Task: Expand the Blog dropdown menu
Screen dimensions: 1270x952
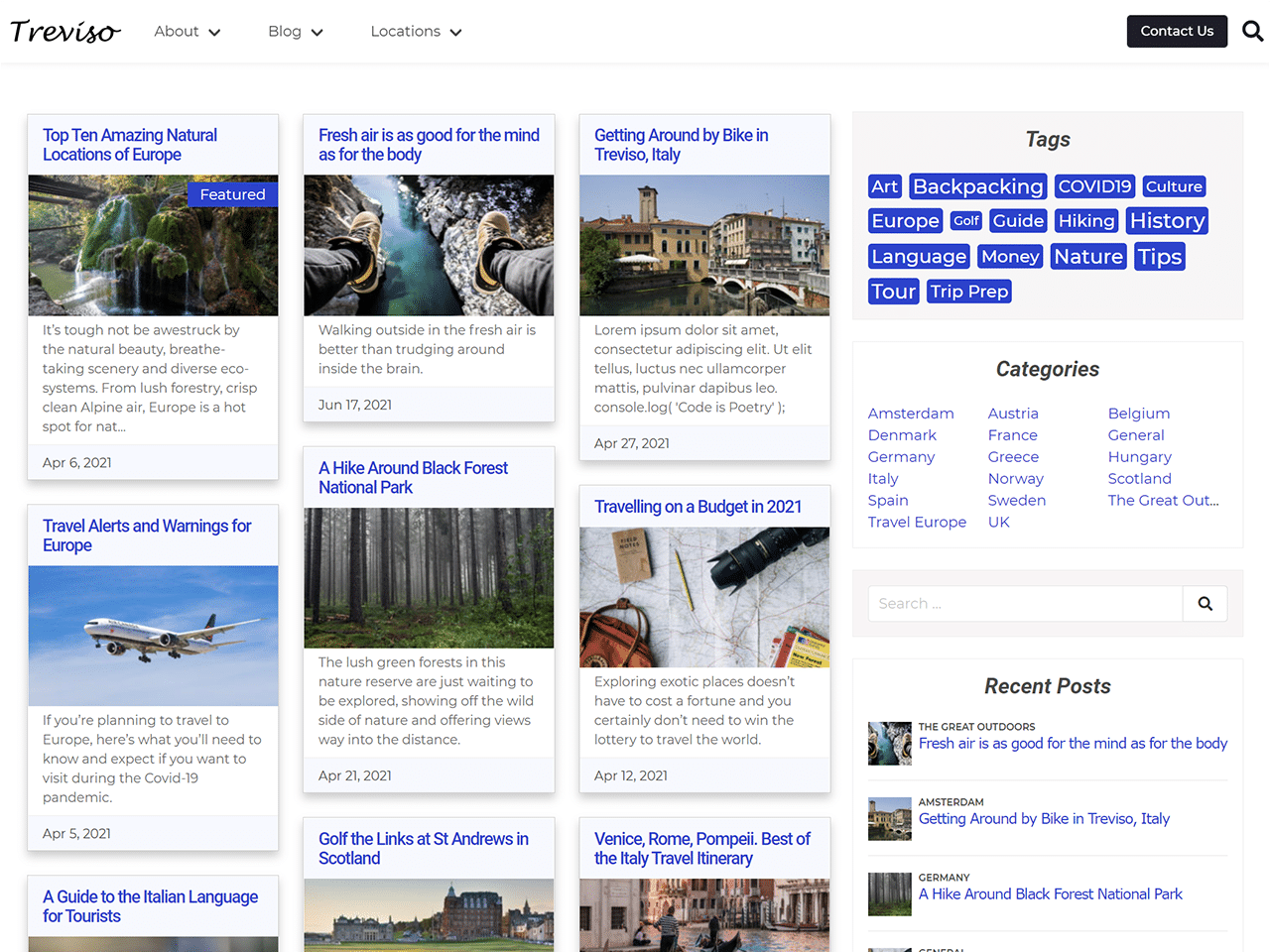Action: (x=296, y=32)
